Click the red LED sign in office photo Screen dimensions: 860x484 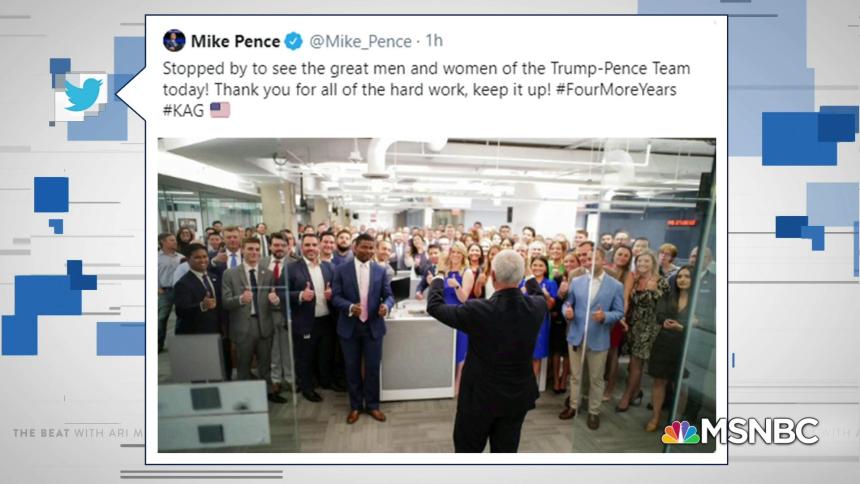pos(681,223)
